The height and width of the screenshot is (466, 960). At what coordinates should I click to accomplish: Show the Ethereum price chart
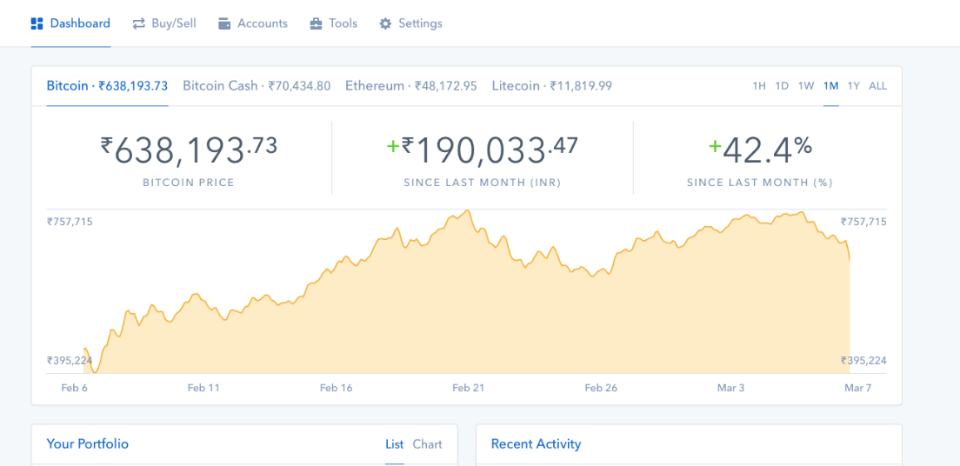[x=411, y=86]
